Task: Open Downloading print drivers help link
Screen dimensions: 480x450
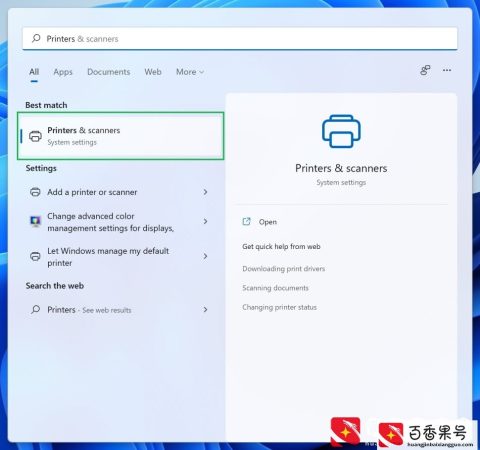Action: [284, 269]
